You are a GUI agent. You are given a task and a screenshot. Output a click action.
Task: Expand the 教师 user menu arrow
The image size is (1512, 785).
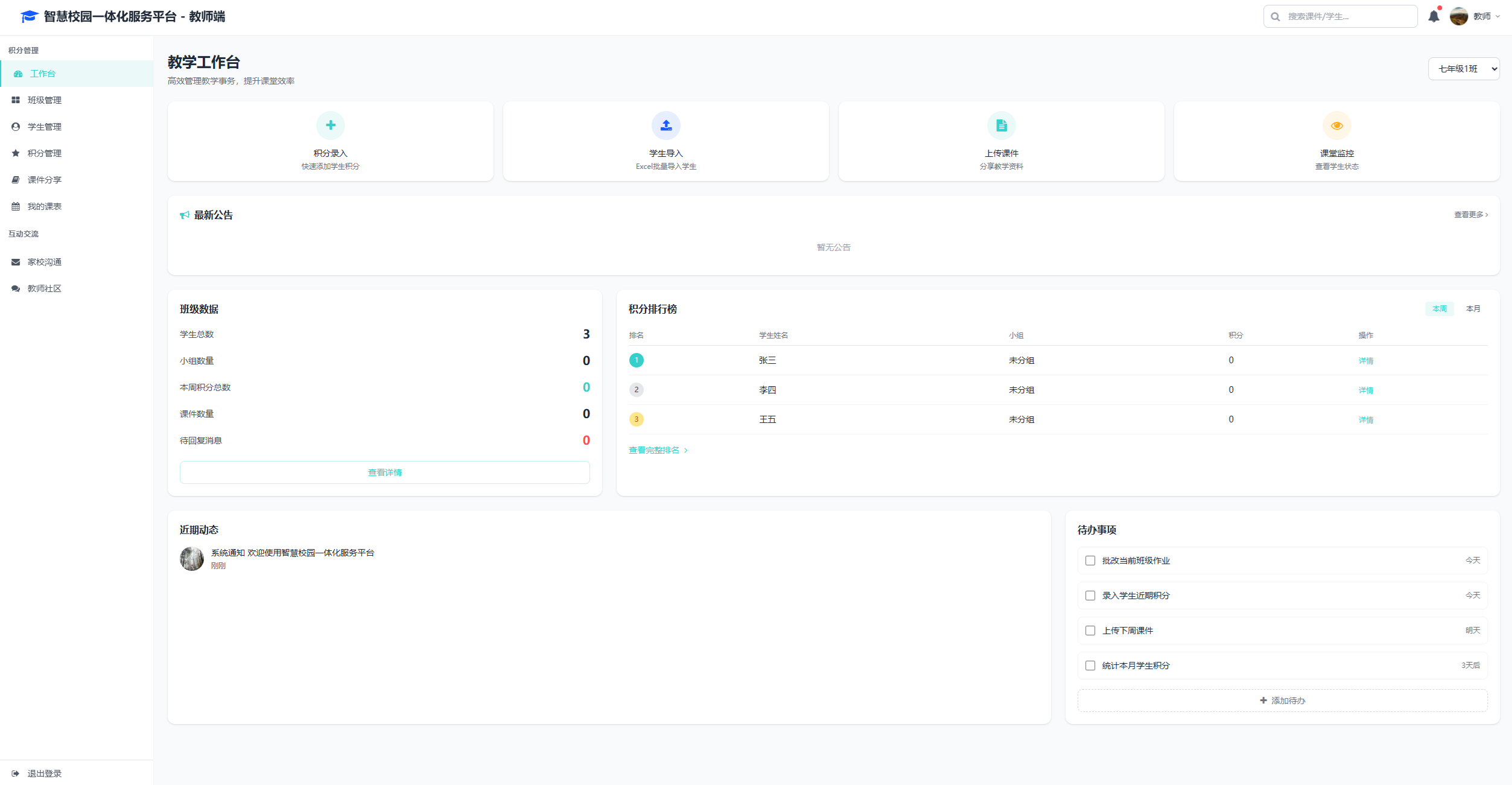pos(1498,17)
